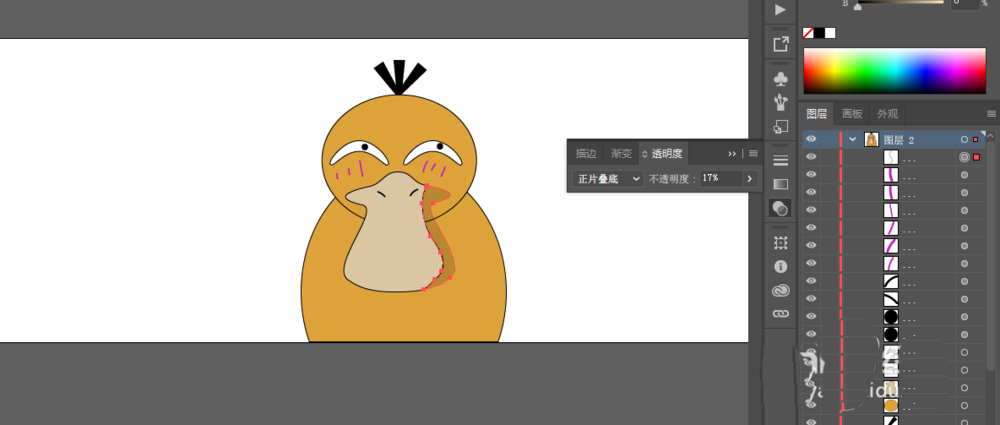The width and height of the screenshot is (1000, 425).
Task: Switch to the 描边 tab
Action: 585,153
